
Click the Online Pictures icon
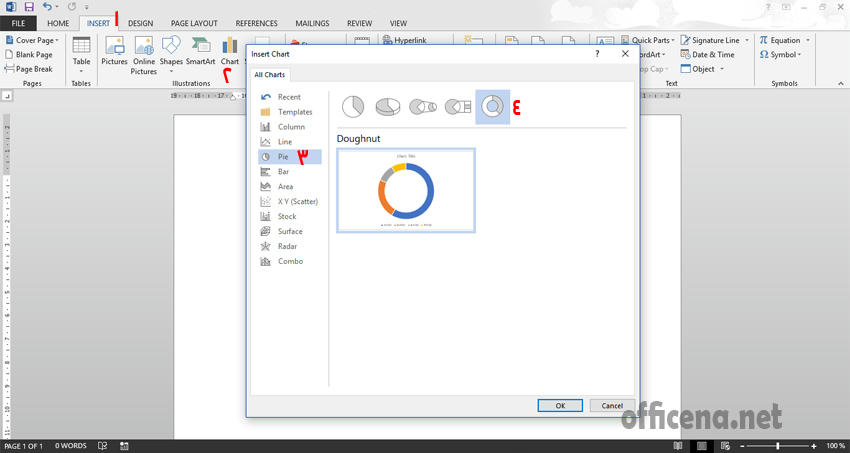coord(144,55)
